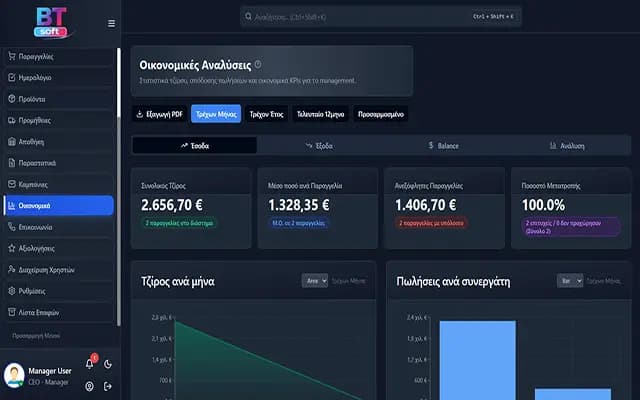Open Διαχείριση Χρηστών in the sidebar
This screenshot has width=640, height=400.
click(x=58, y=270)
